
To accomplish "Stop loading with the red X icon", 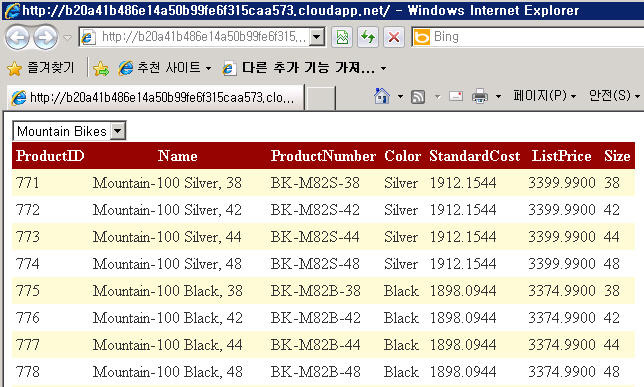I will [x=394, y=37].
